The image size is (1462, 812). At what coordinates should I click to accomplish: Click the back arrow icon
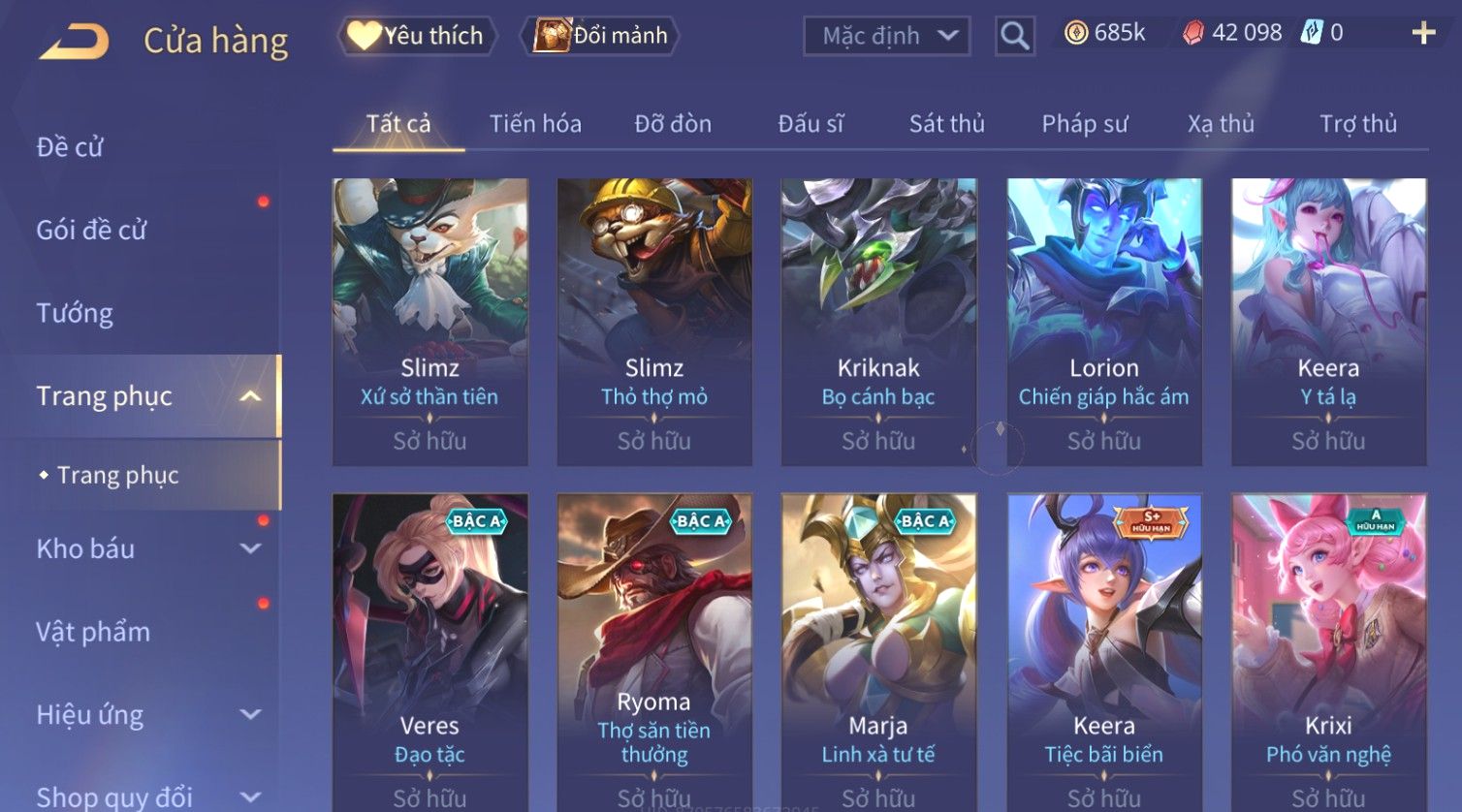(x=74, y=42)
